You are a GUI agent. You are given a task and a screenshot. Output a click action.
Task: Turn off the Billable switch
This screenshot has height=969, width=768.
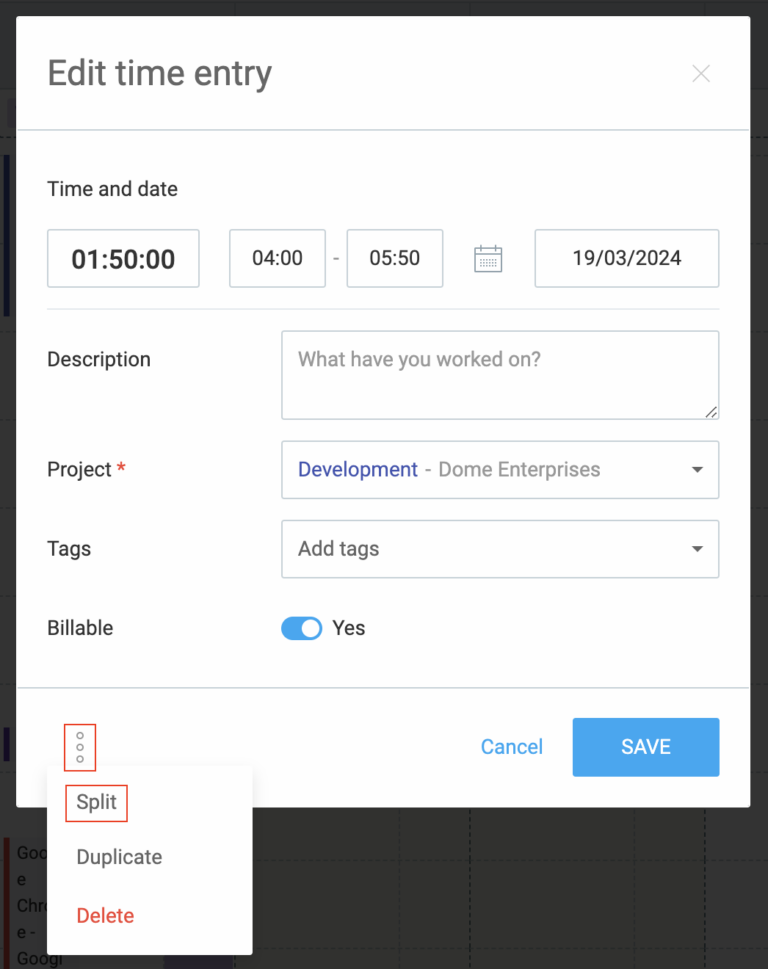tap(302, 628)
